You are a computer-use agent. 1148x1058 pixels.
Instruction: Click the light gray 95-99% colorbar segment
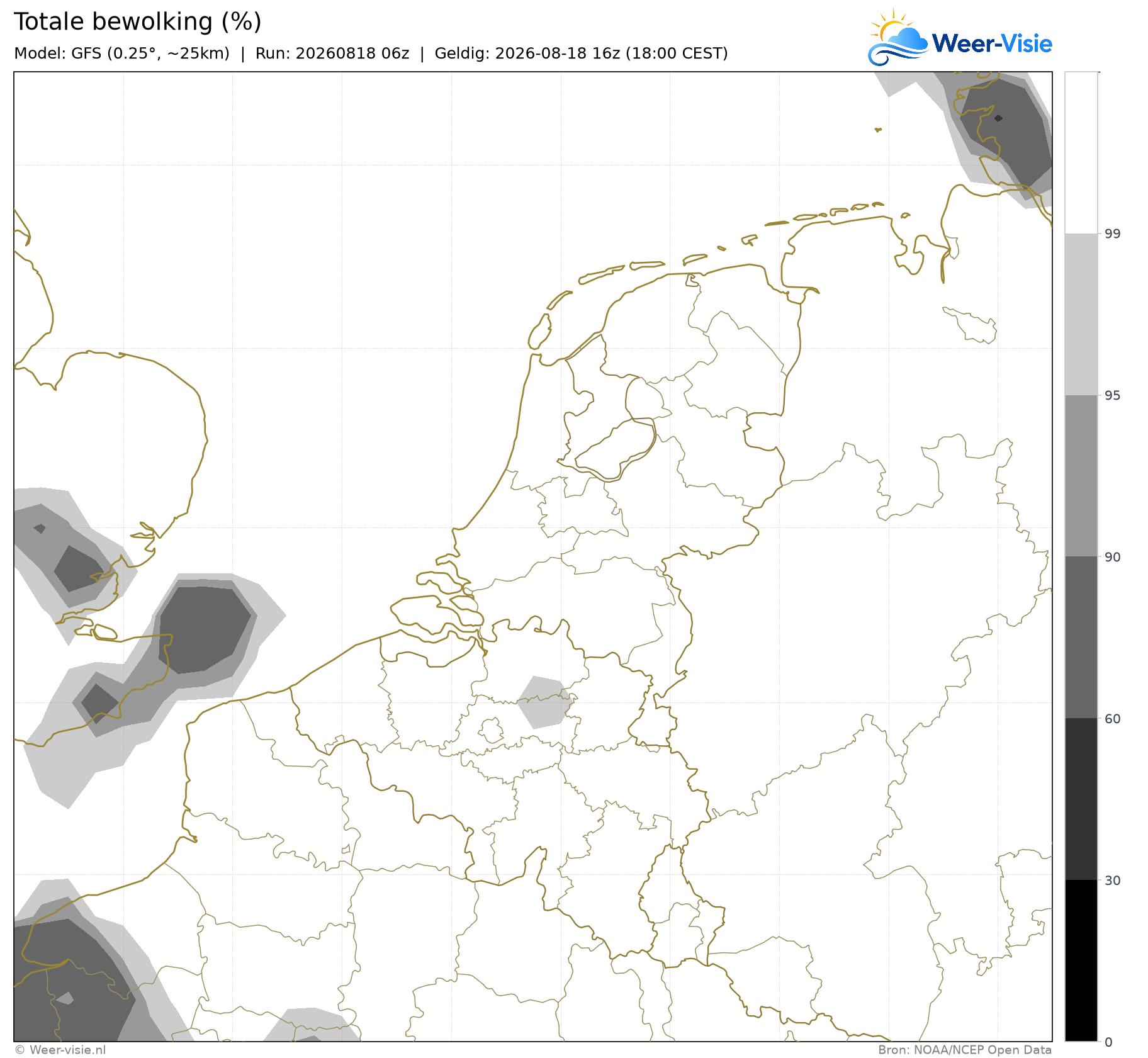click(x=1081, y=315)
